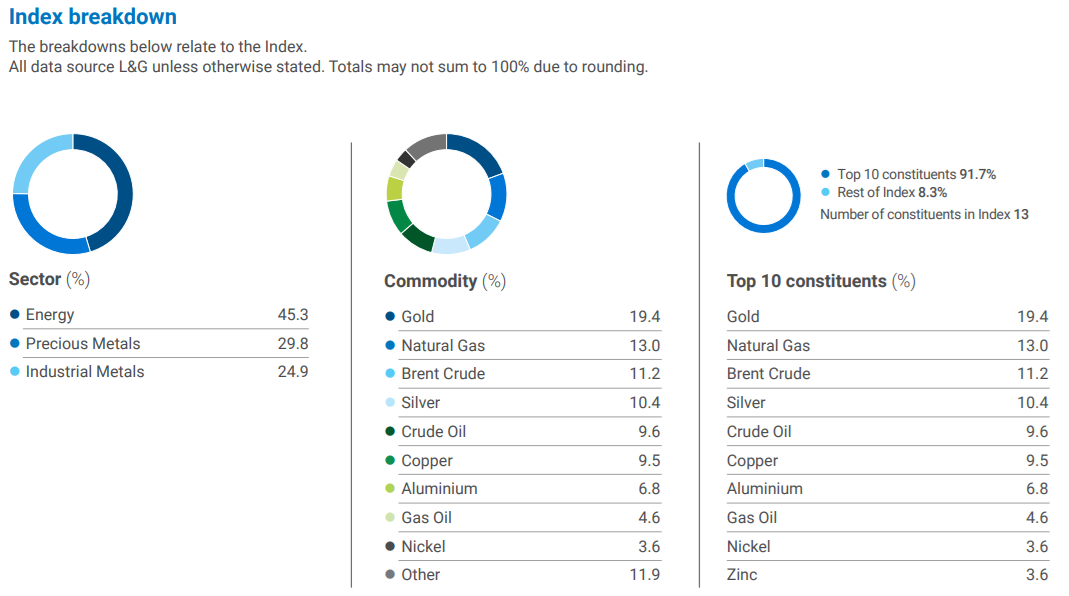Click 'Number of constituents in Index 13' text
The height and width of the screenshot is (596, 1069).
click(x=924, y=214)
